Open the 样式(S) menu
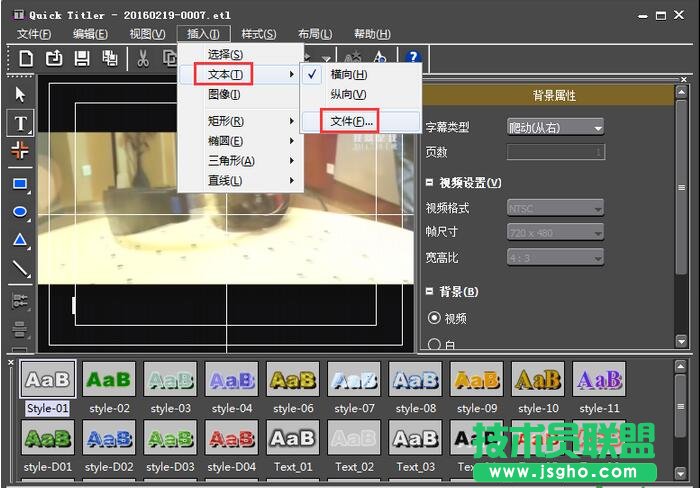Image resolution: width=700 pixels, height=488 pixels. (258, 34)
